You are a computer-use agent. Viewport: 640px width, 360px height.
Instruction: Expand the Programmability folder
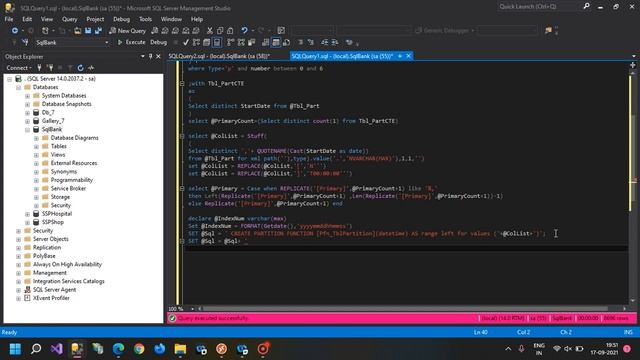36,180
